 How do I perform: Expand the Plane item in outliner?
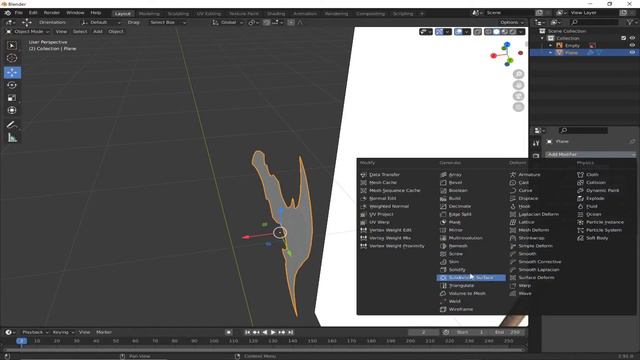[551, 53]
